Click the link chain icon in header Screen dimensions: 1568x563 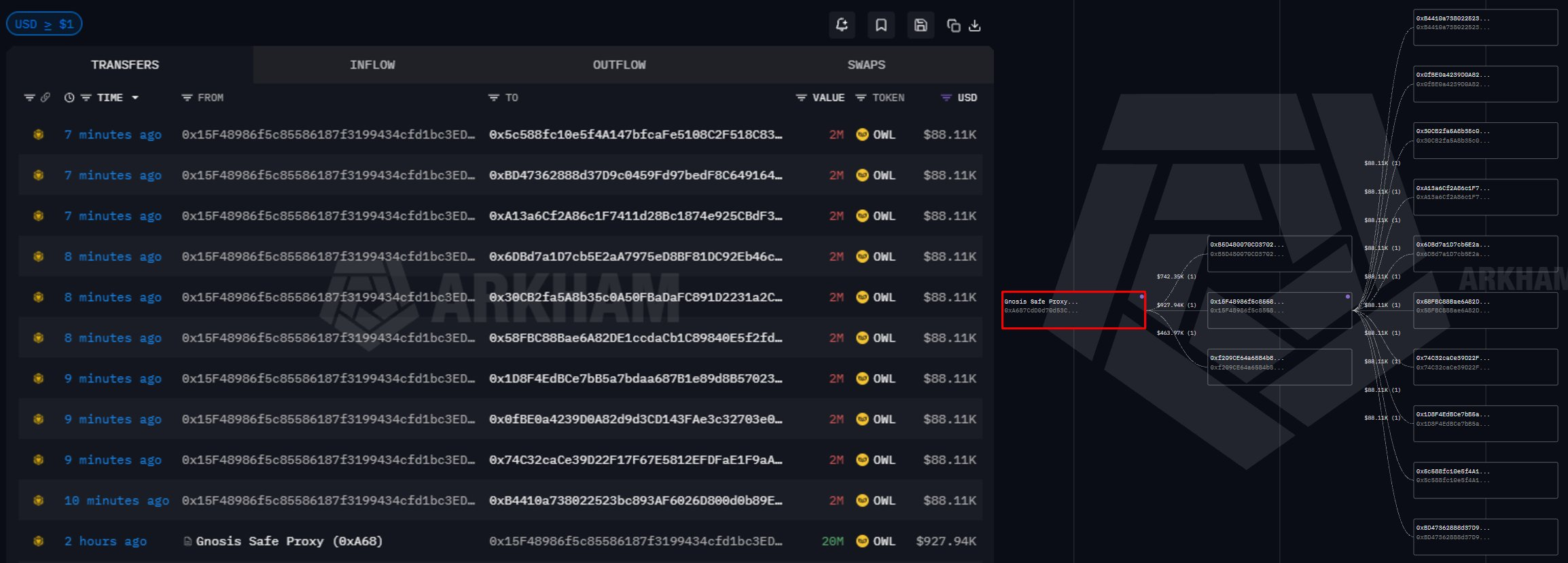46,98
